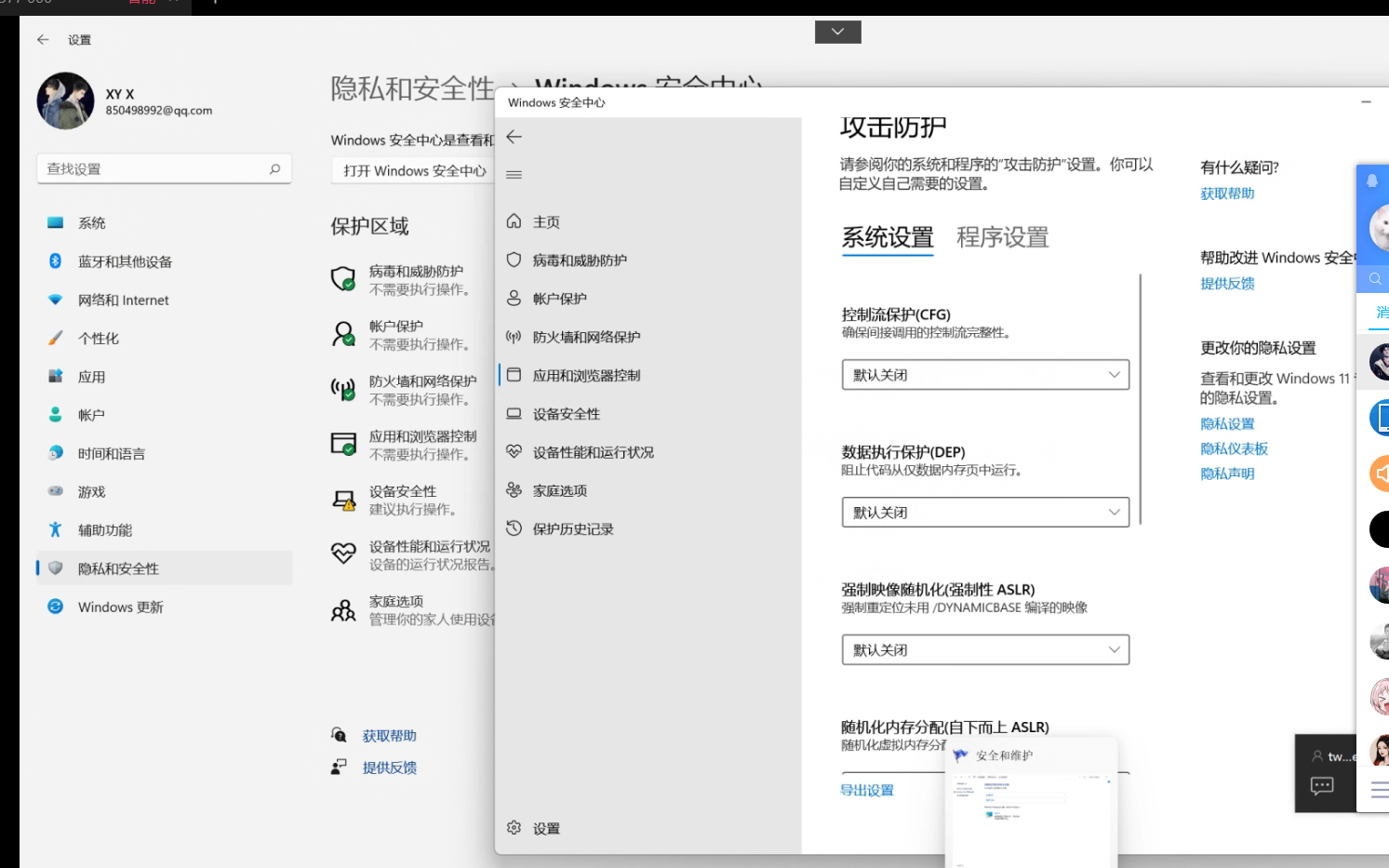Click the QQ search magnifier icon
This screenshot has width=1389, height=868.
(x=1374, y=278)
